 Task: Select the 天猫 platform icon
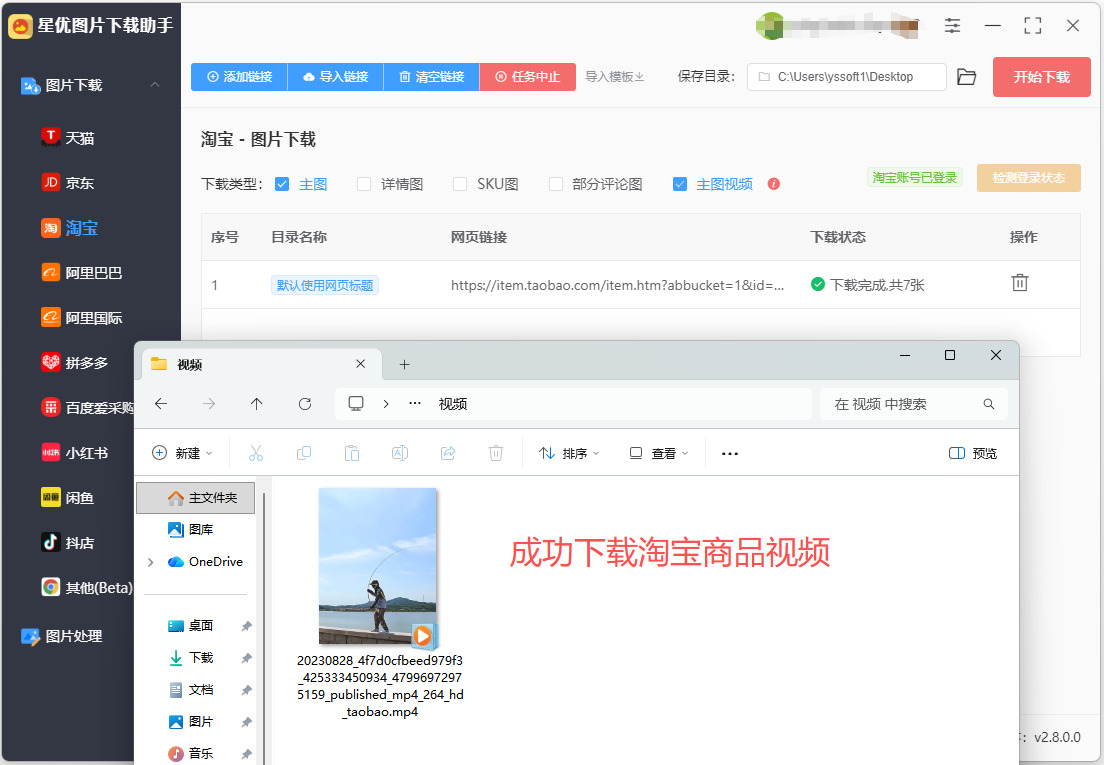click(51, 137)
